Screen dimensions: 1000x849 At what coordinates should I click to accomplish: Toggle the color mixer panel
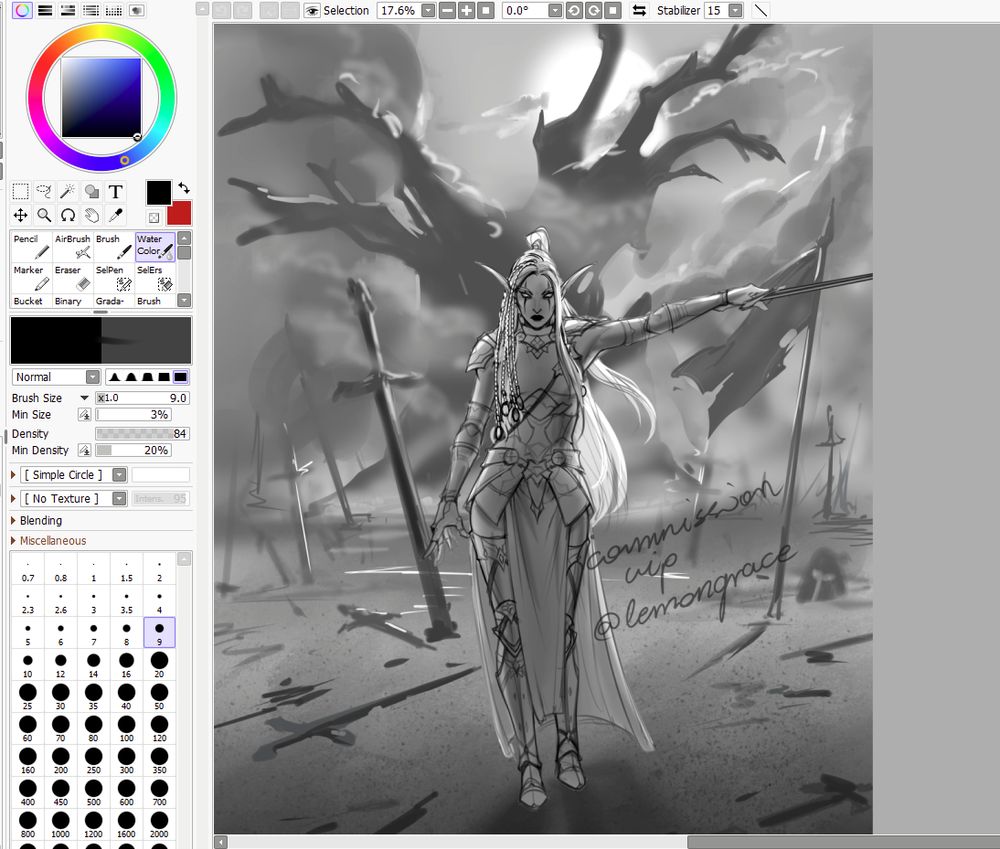point(91,10)
